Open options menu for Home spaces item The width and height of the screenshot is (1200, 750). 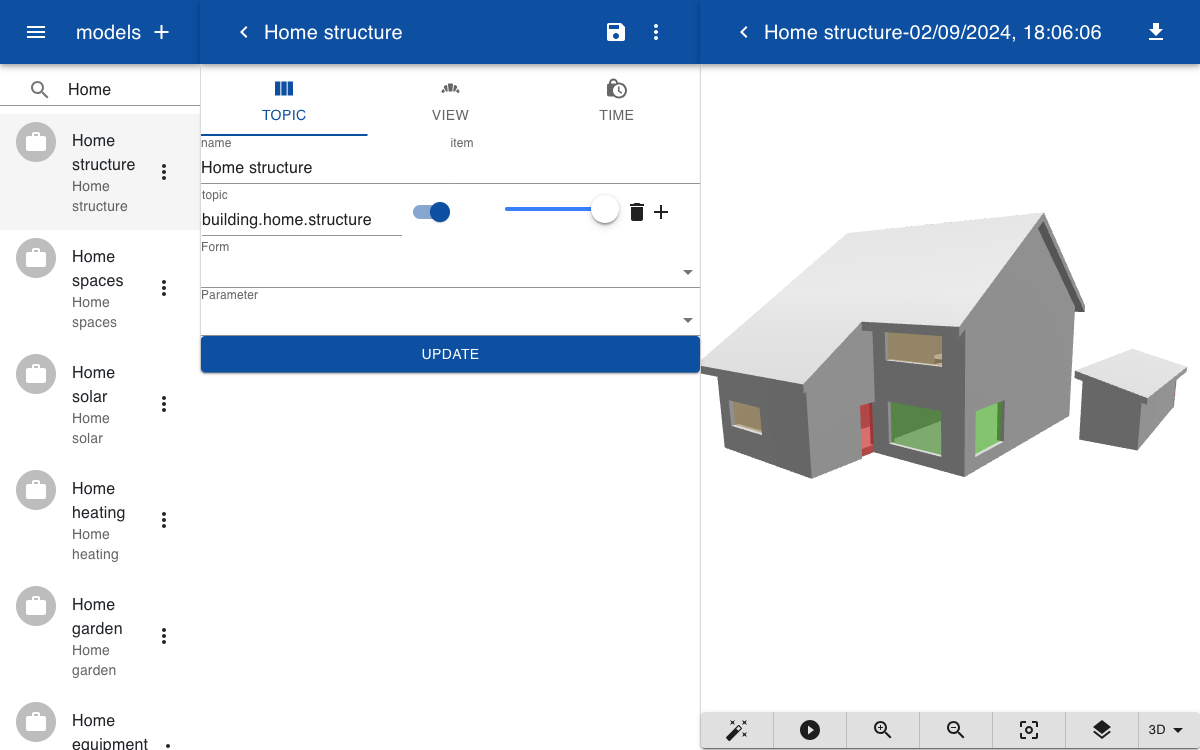[164, 289]
